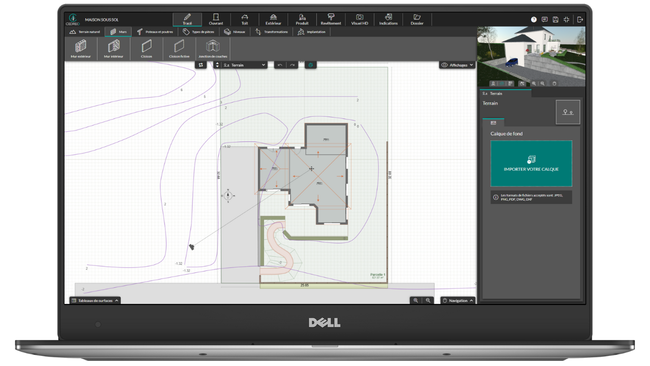Choose the Cloison partition tool
650x366 pixels.
[146, 48]
